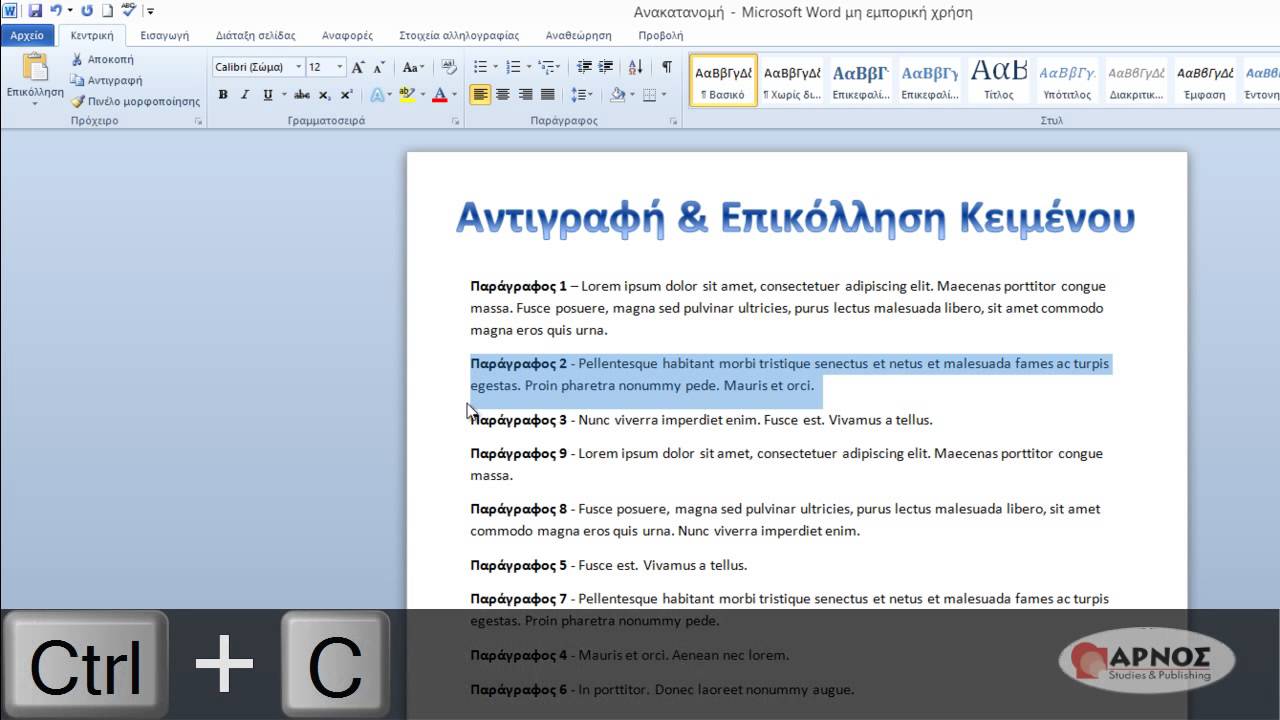Click Αποκοπή (cut) scissors button

[102, 59]
